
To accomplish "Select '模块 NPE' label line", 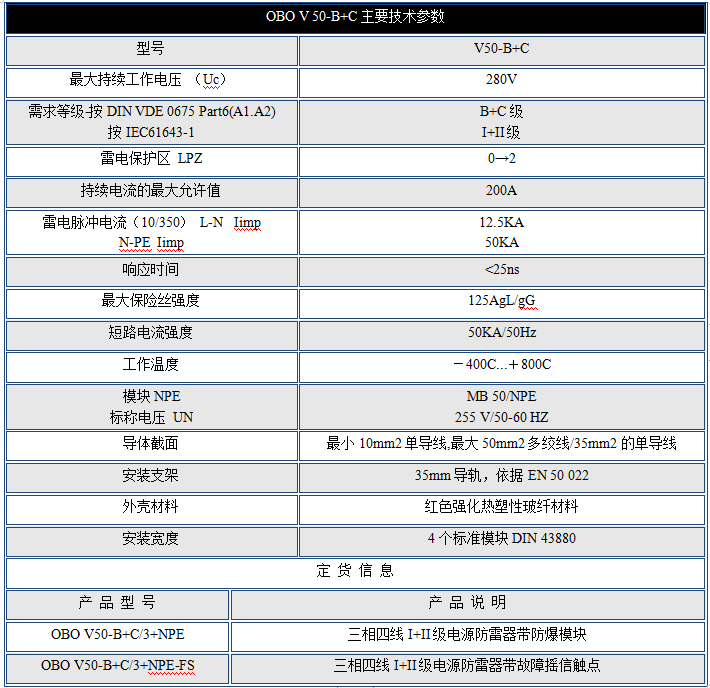I will pyautogui.click(x=151, y=396).
